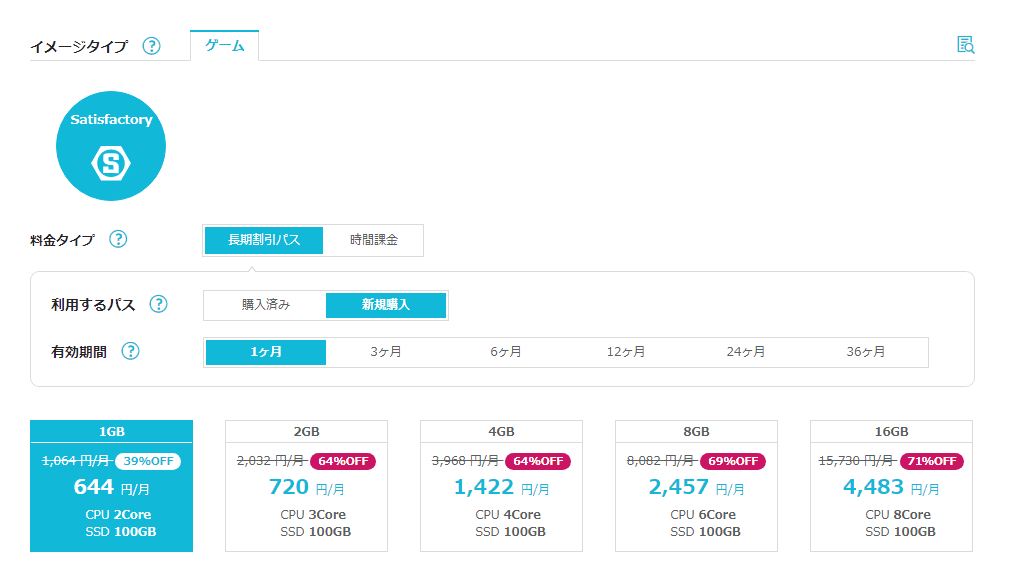This screenshot has width=1015, height=566.
Task: Click struck-through price 3,968 円/月
Action: 466,460
